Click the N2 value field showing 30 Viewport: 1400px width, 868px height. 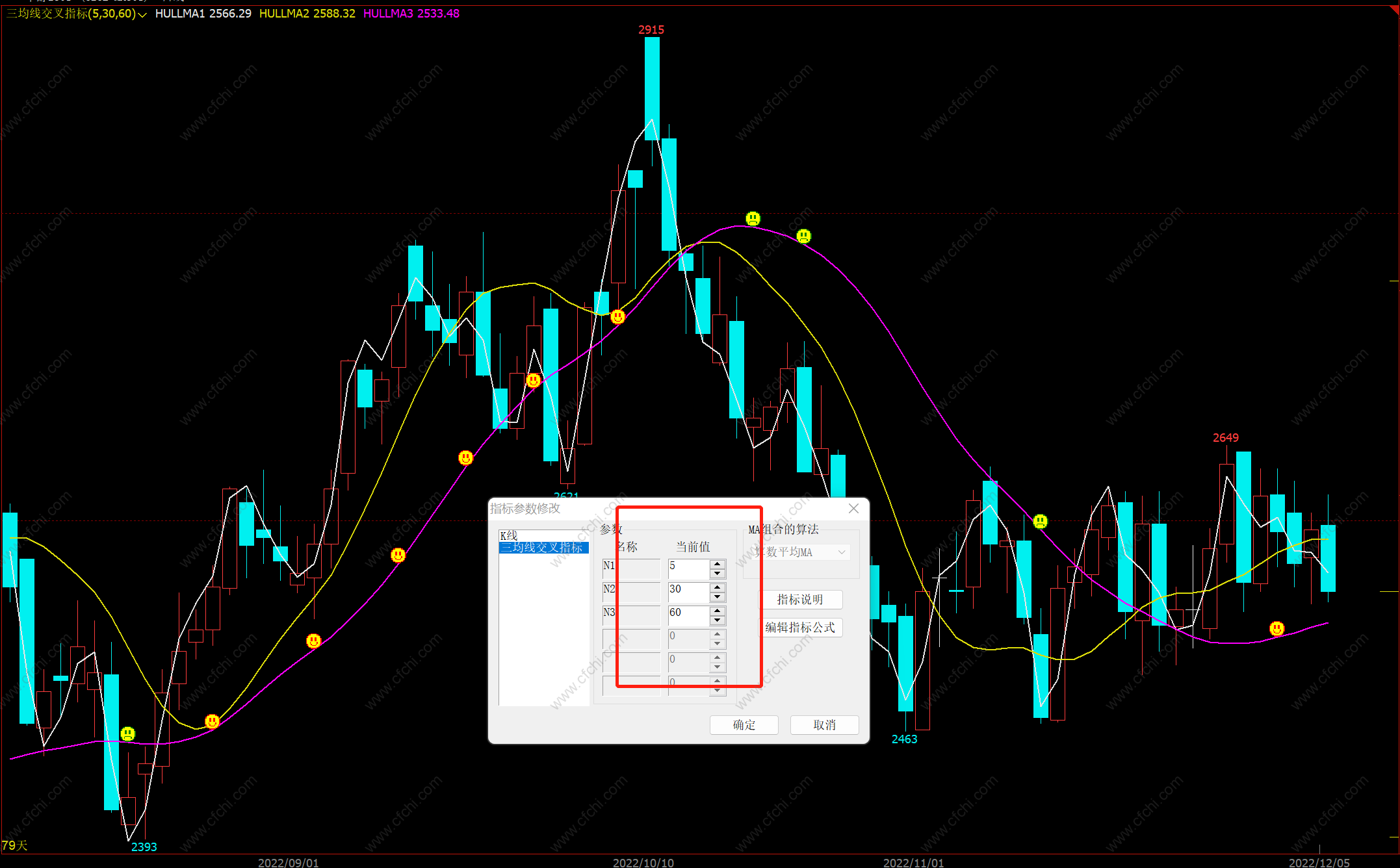click(x=688, y=592)
